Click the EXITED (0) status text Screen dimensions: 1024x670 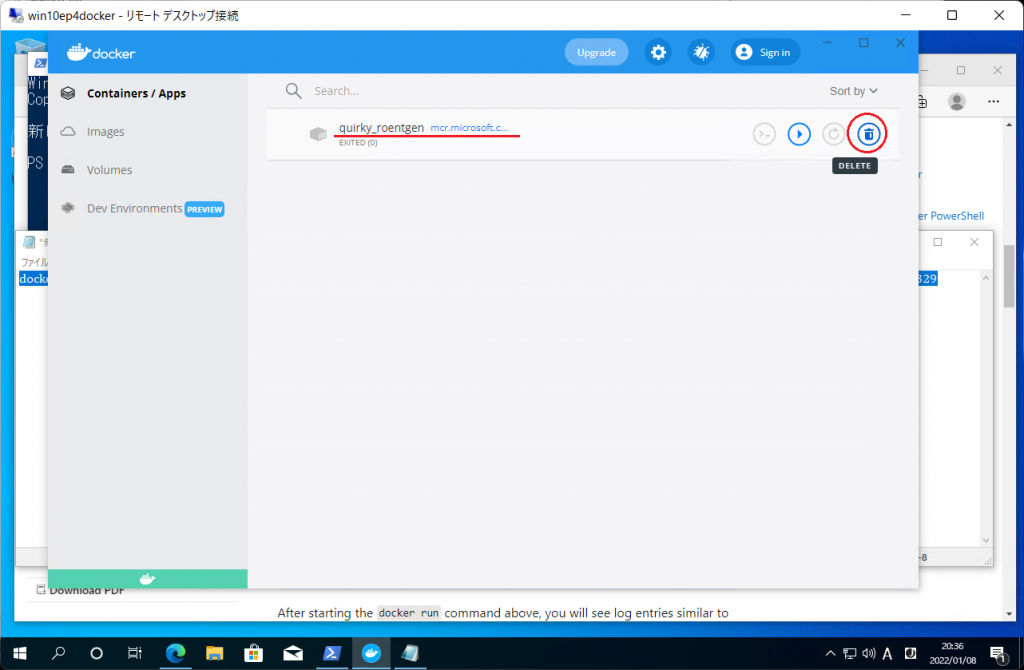pos(358,142)
